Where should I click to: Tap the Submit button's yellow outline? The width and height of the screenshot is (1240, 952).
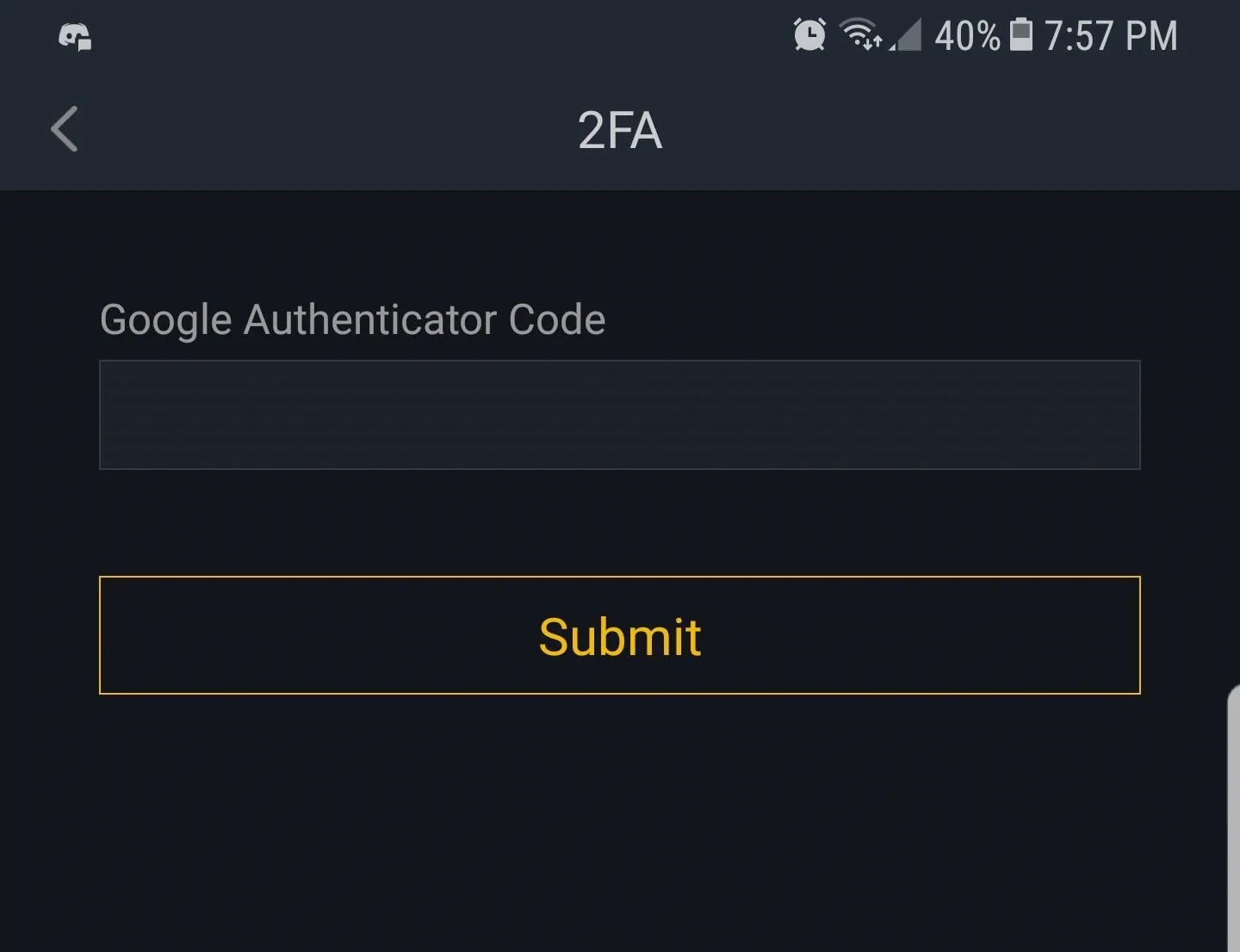tap(620, 577)
